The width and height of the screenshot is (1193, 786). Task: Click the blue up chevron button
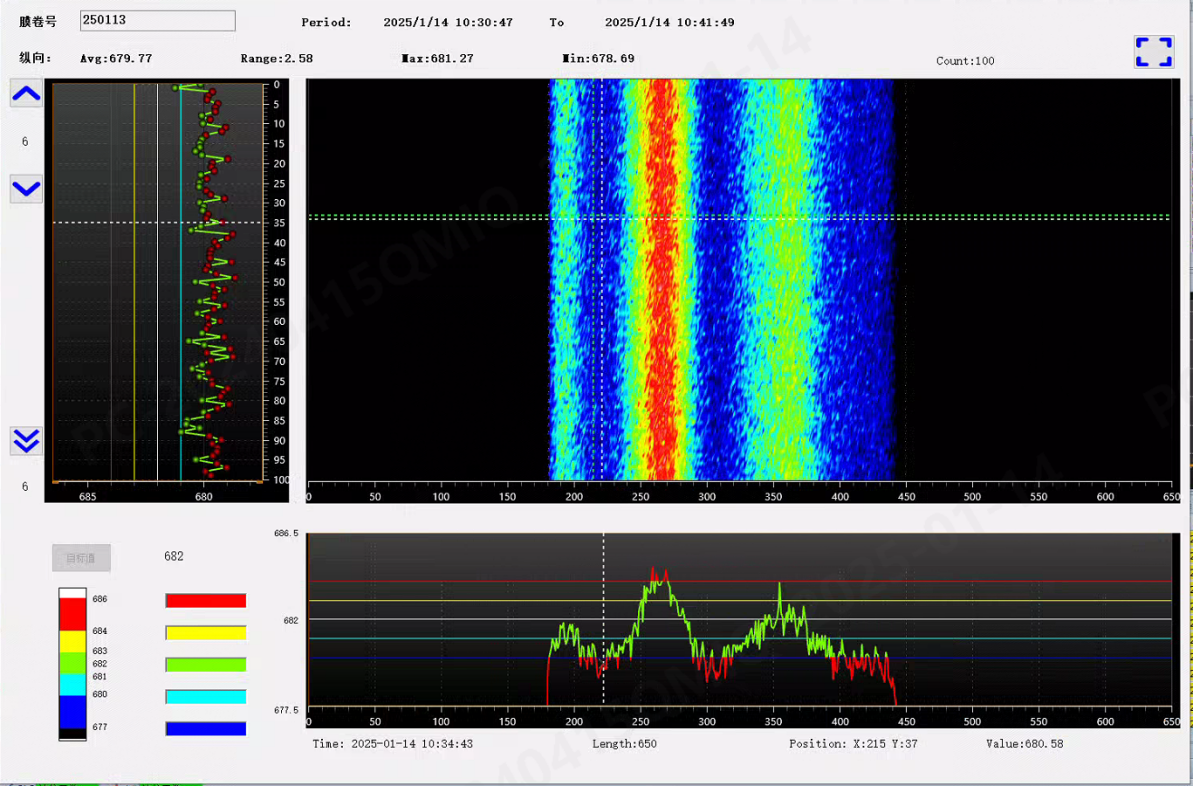click(26, 94)
